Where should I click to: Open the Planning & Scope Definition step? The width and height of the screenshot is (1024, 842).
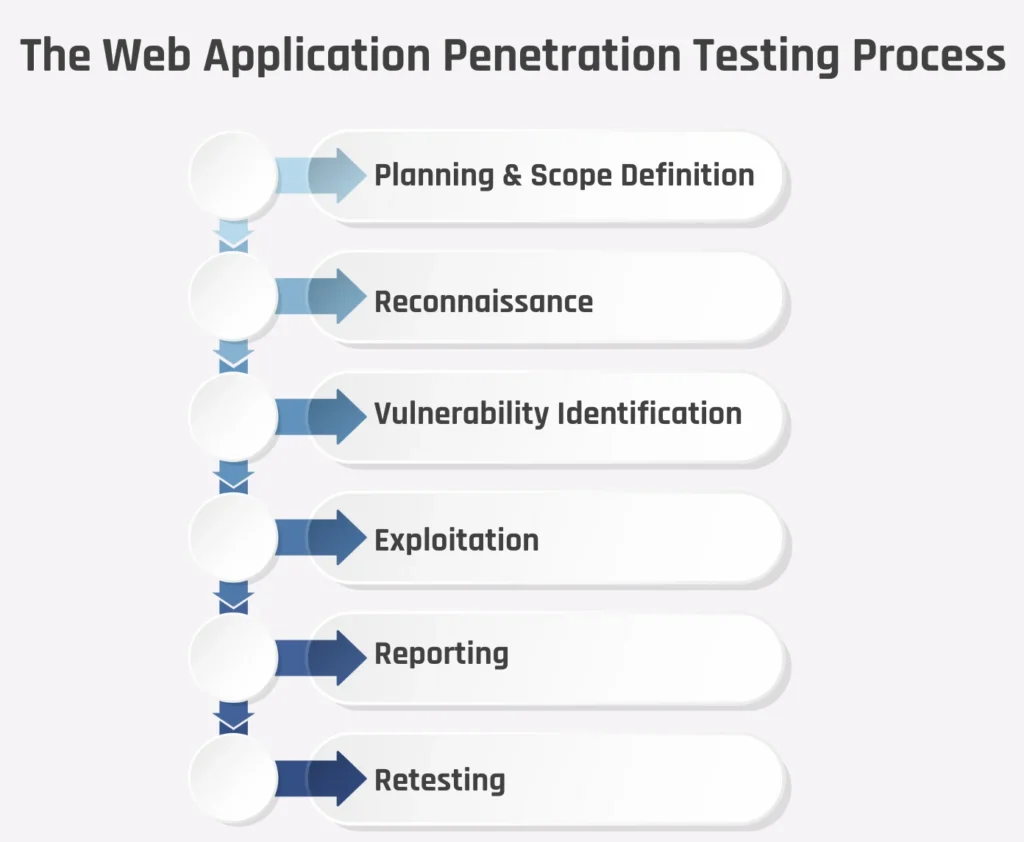[x=564, y=176]
